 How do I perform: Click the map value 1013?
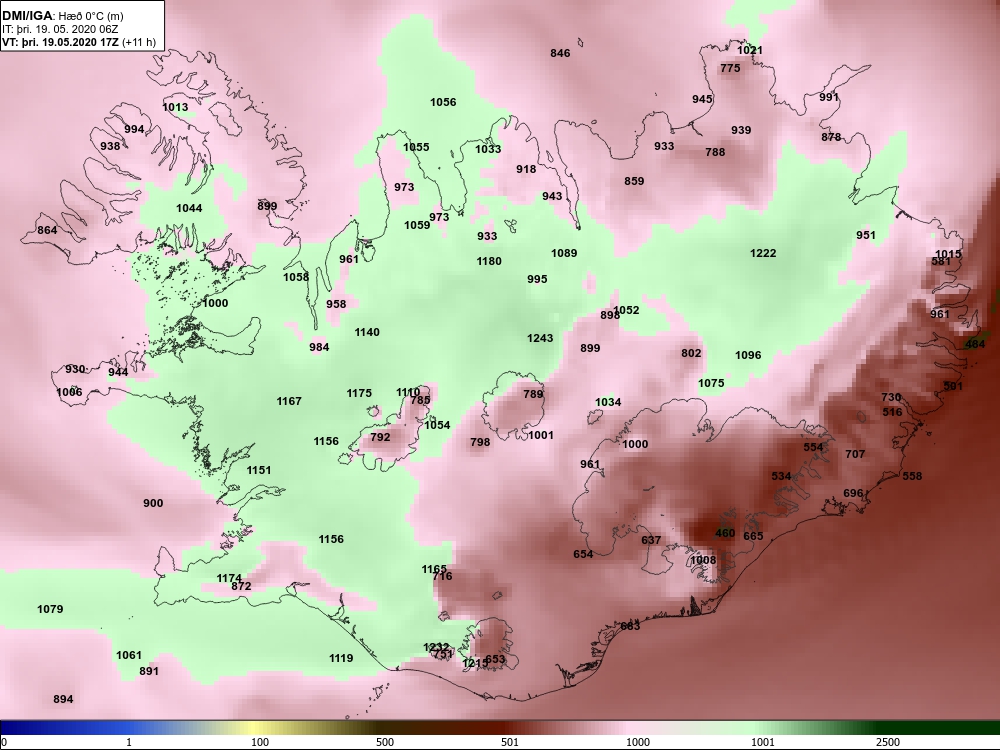[175, 107]
